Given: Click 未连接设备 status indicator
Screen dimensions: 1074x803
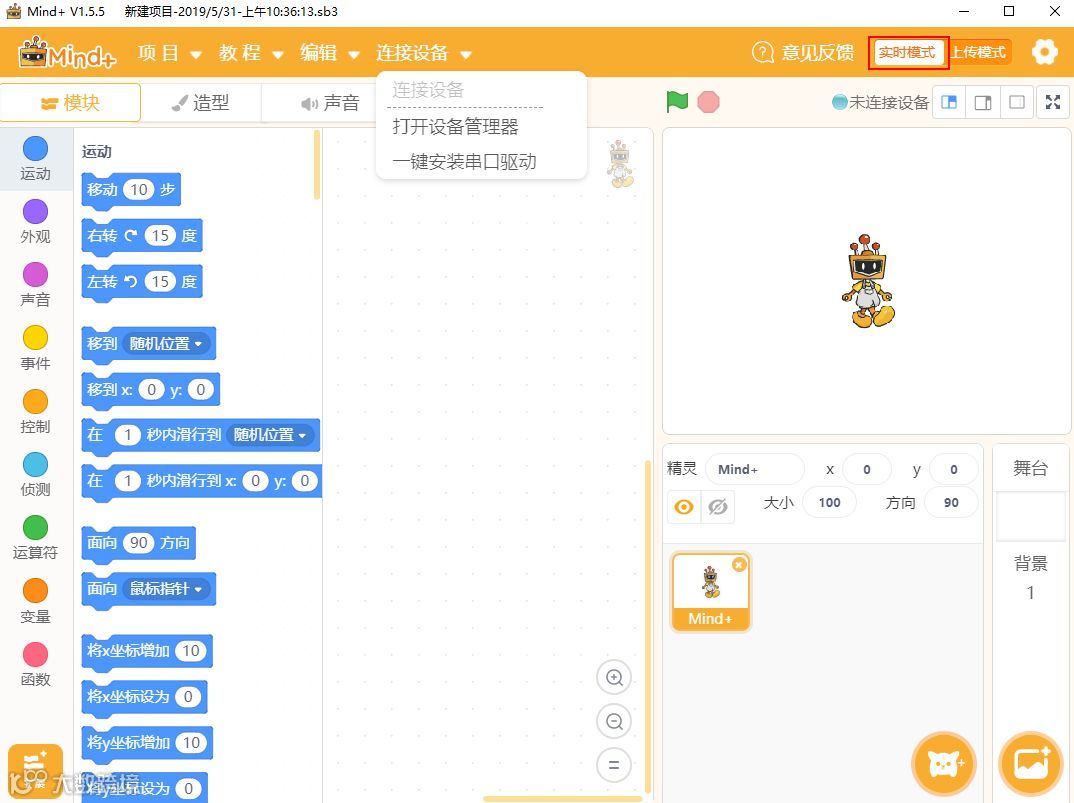Looking at the screenshot, I should point(880,103).
